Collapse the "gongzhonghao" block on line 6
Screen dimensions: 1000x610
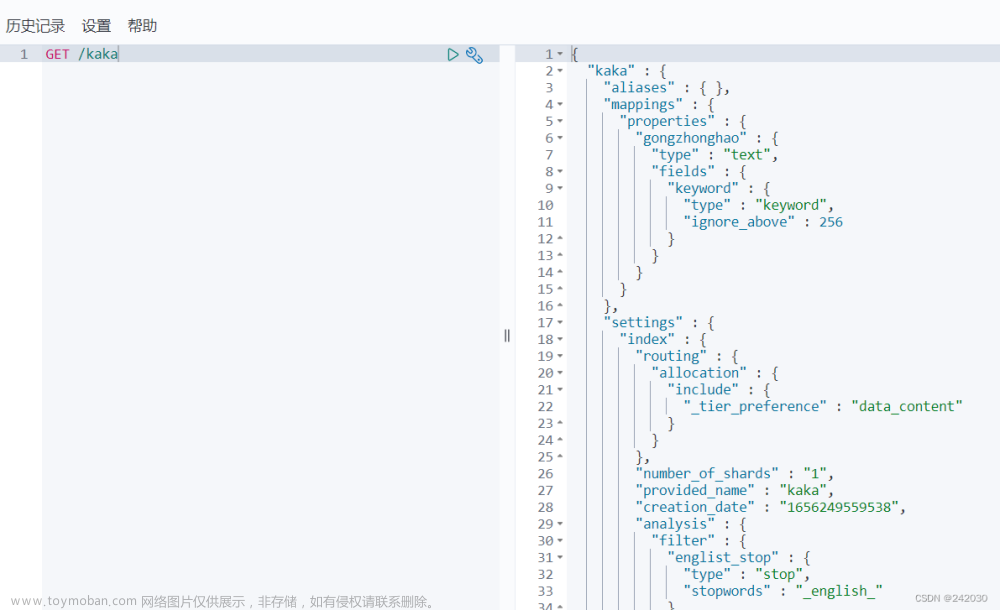tap(560, 138)
